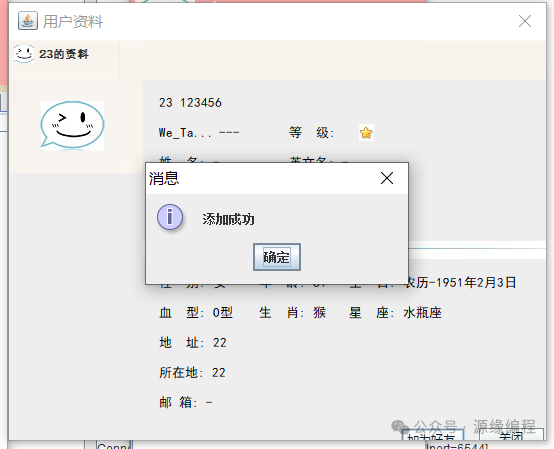The height and width of the screenshot is (449, 554).
Task: Close the 消息 dialog with its X
Action: (387, 178)
